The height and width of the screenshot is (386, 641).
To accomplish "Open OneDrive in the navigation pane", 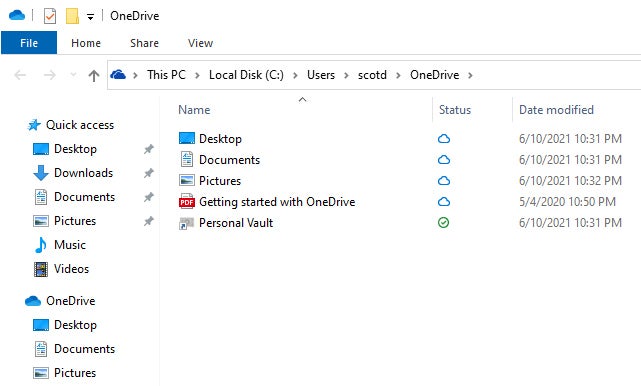I will coord(71,301).
